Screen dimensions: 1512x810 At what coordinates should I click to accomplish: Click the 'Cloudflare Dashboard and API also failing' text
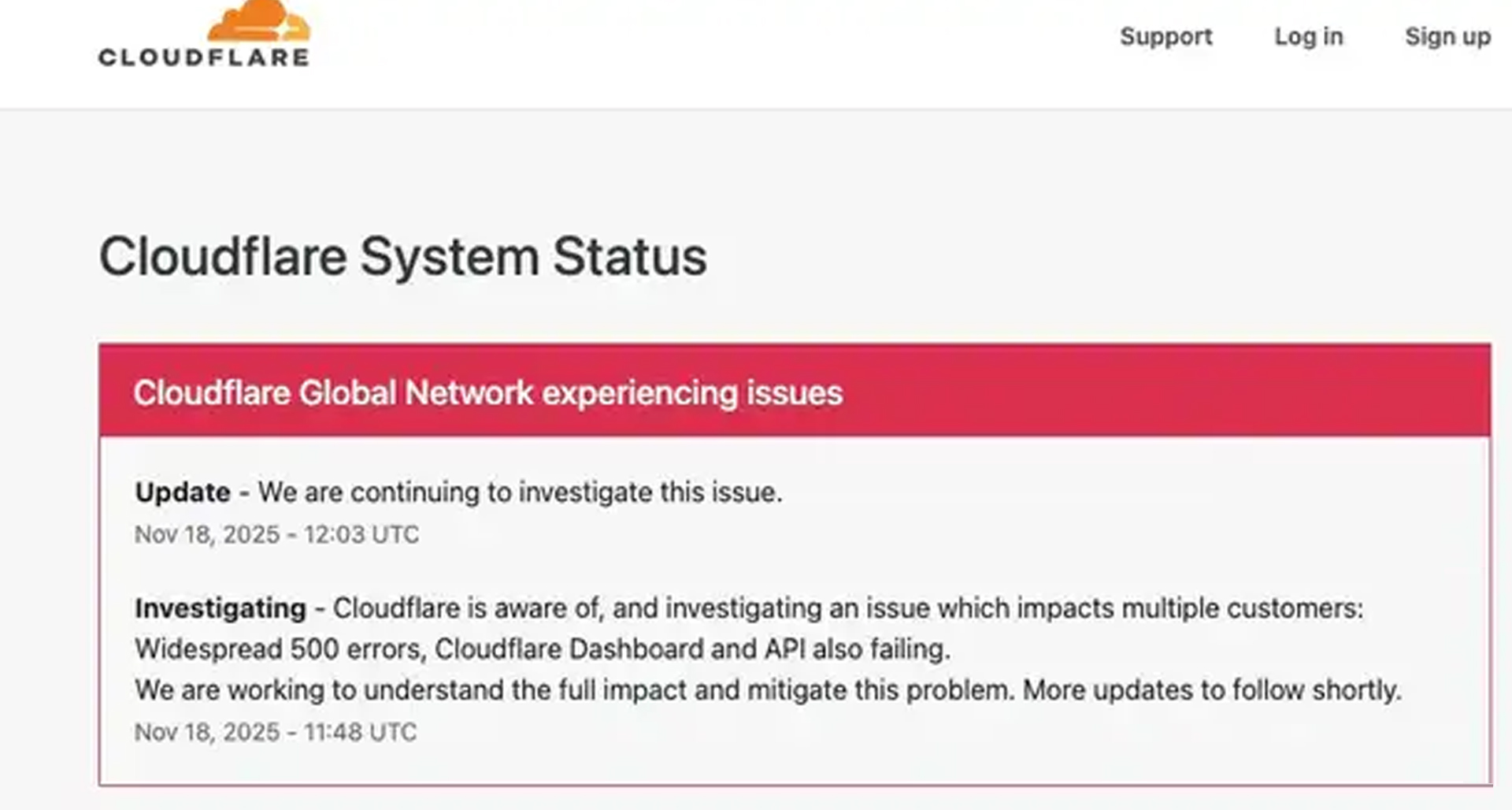tap(692, 649)
